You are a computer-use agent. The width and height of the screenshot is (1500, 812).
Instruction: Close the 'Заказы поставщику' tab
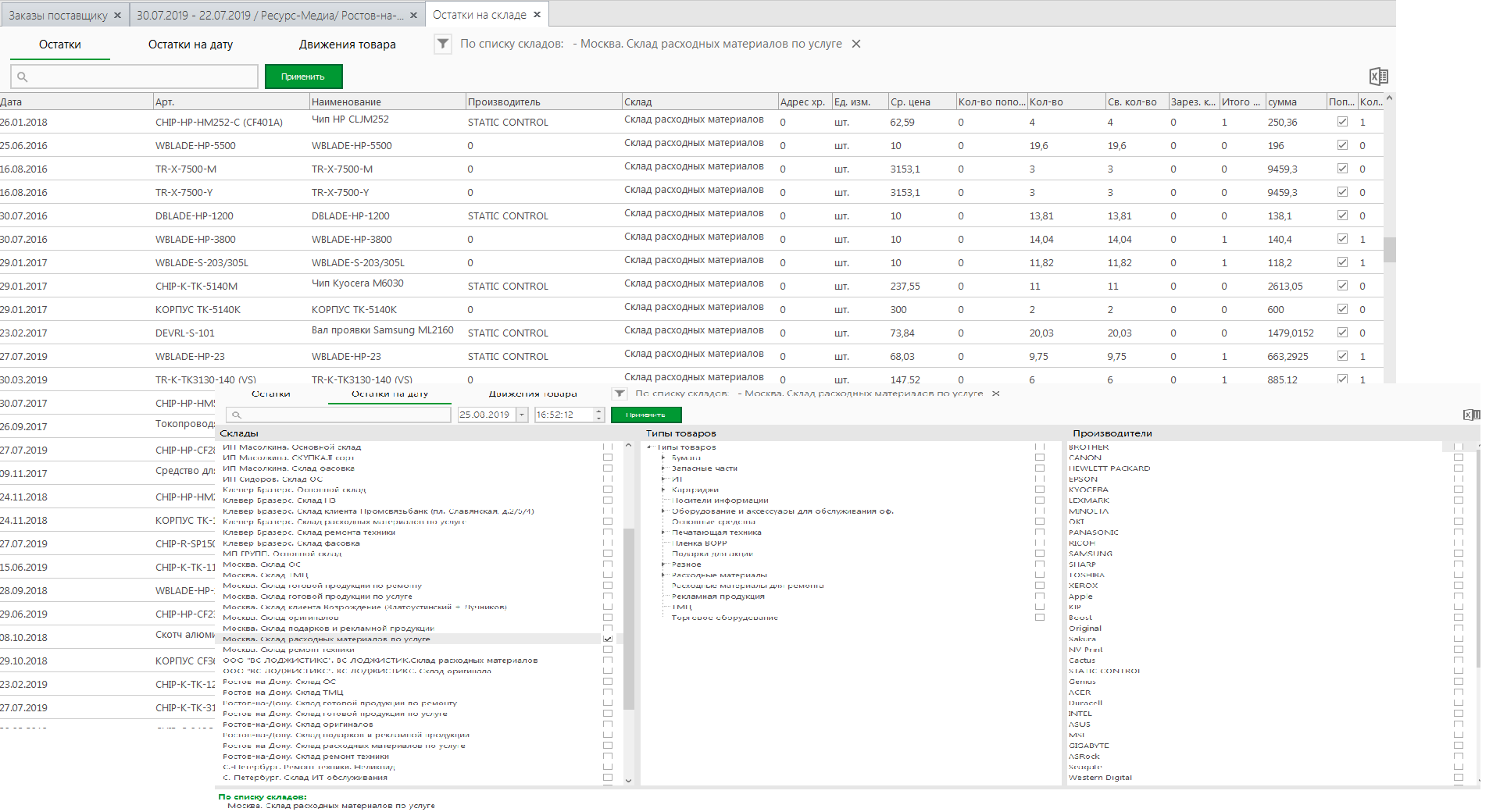point(117,16)
